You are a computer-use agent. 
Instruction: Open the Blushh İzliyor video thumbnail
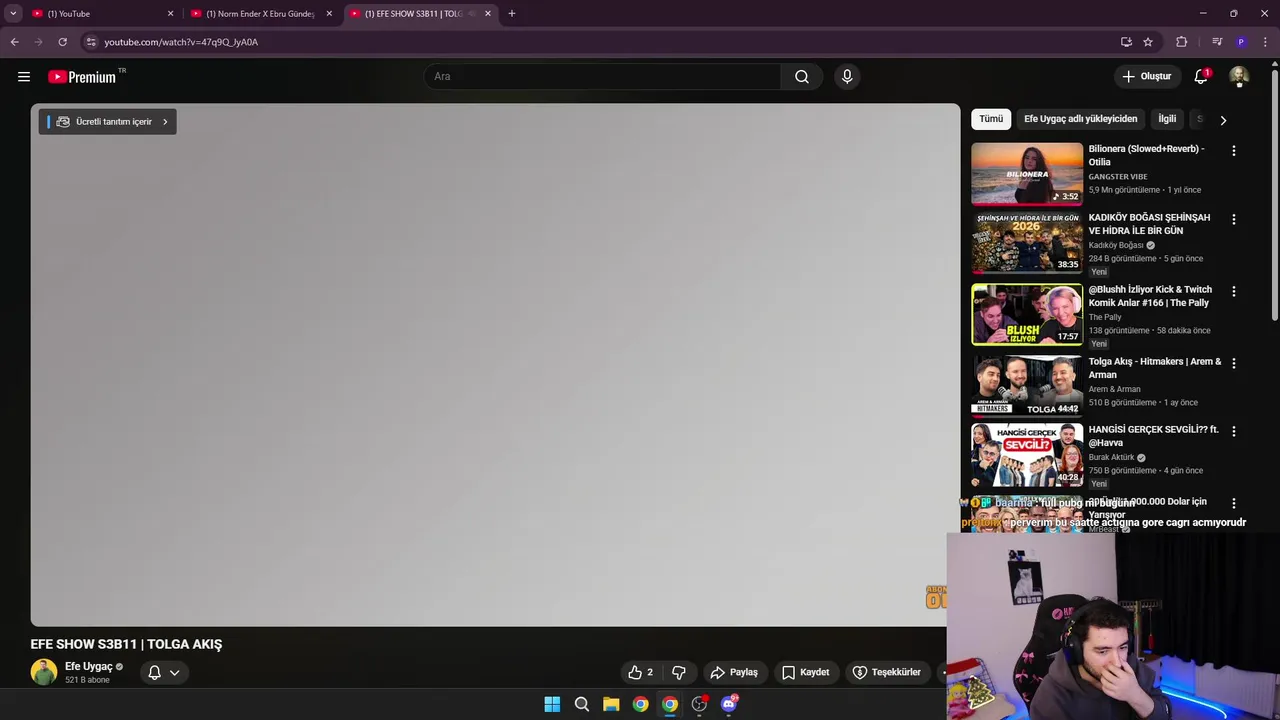1027,314
